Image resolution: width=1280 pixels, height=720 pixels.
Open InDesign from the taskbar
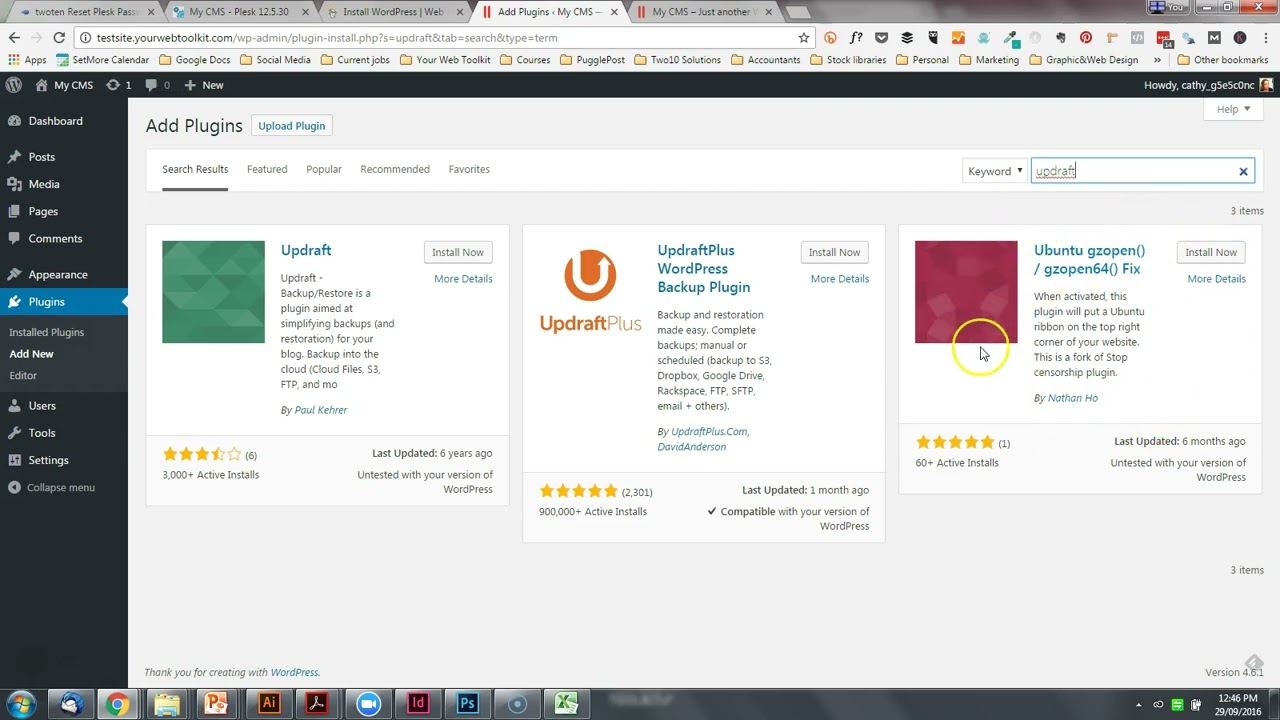[x=418, y=704]
